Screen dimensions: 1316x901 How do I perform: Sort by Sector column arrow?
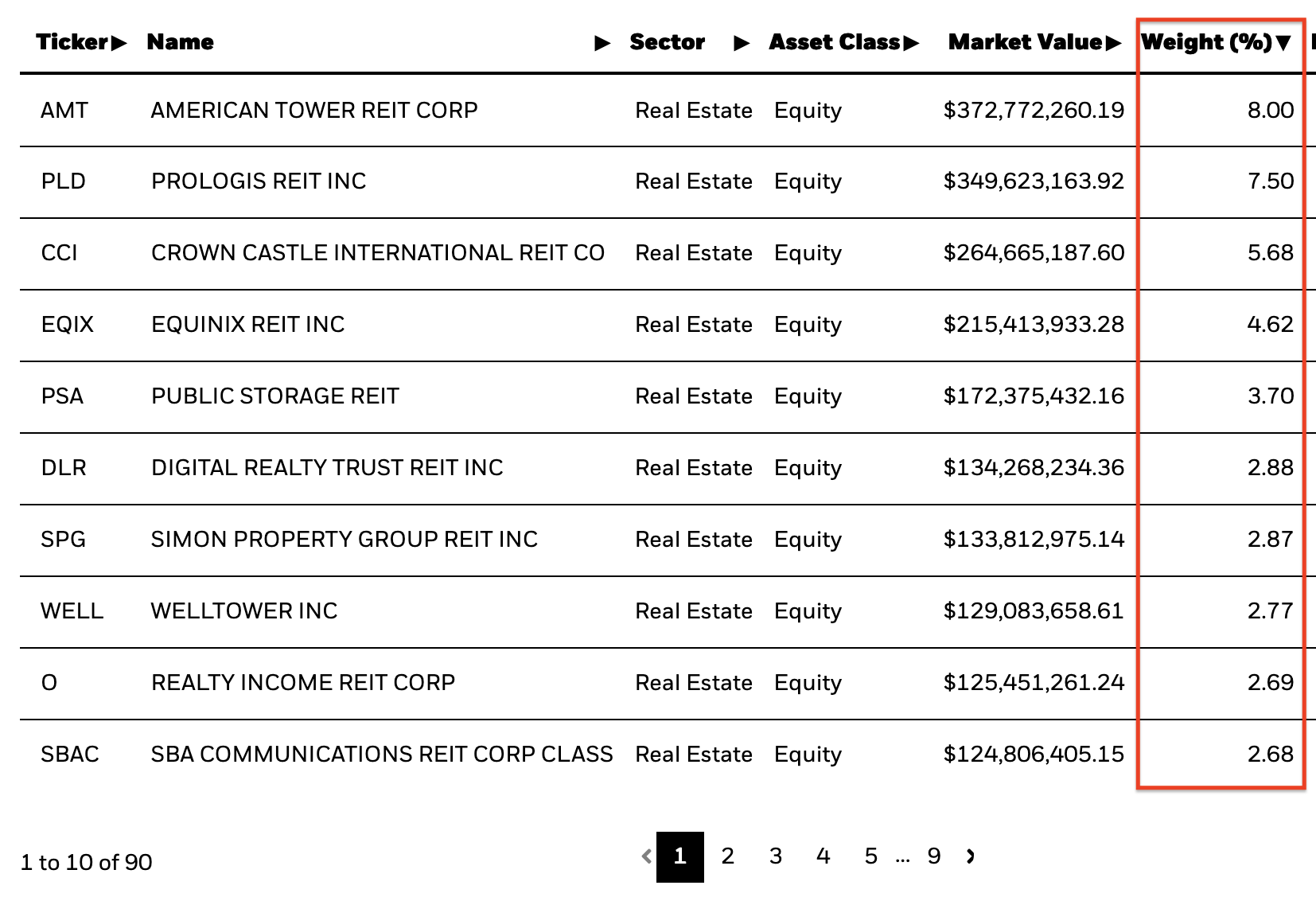[x=742, y=43]
